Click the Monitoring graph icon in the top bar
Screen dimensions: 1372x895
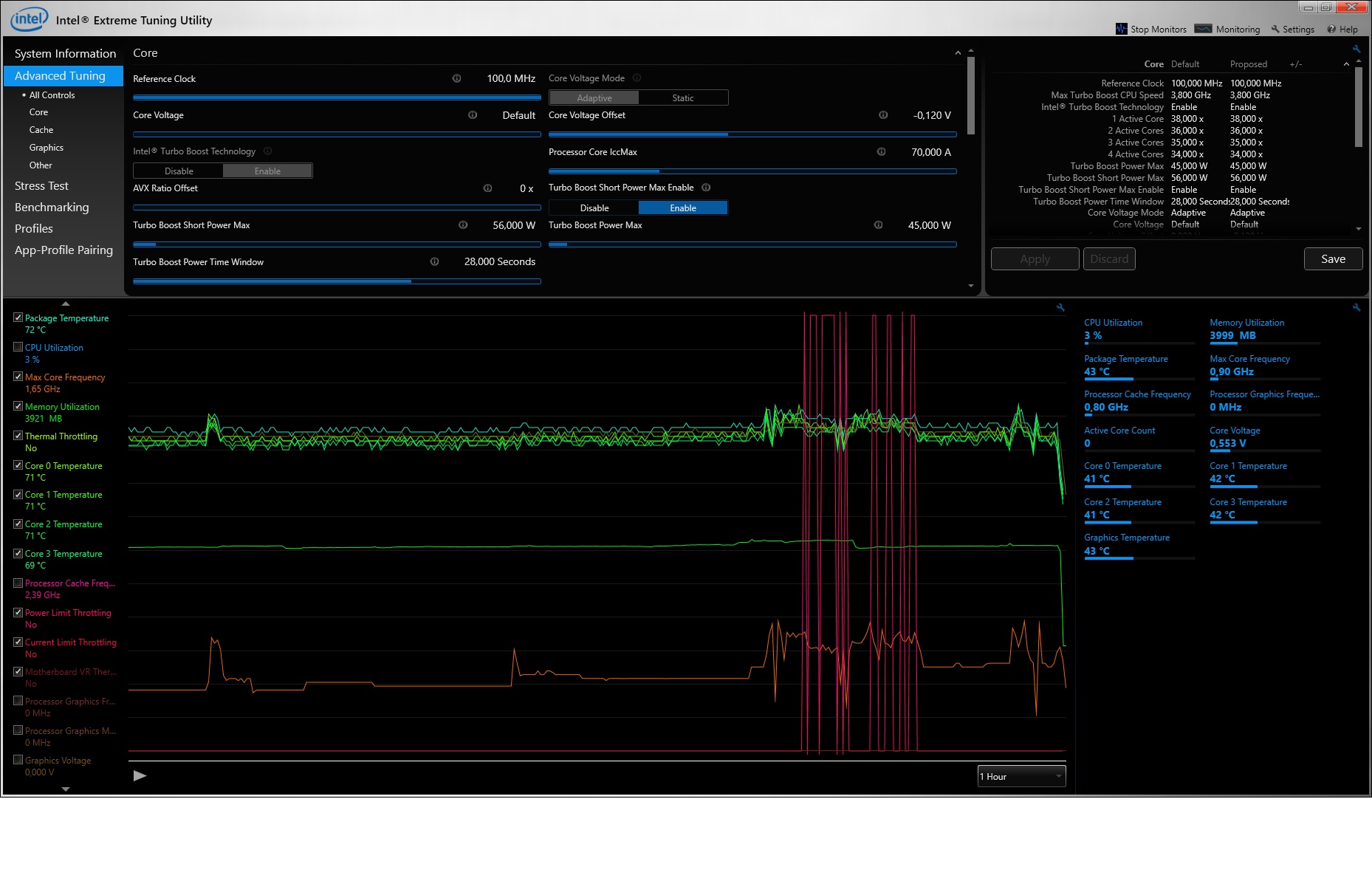(1203, 29)
